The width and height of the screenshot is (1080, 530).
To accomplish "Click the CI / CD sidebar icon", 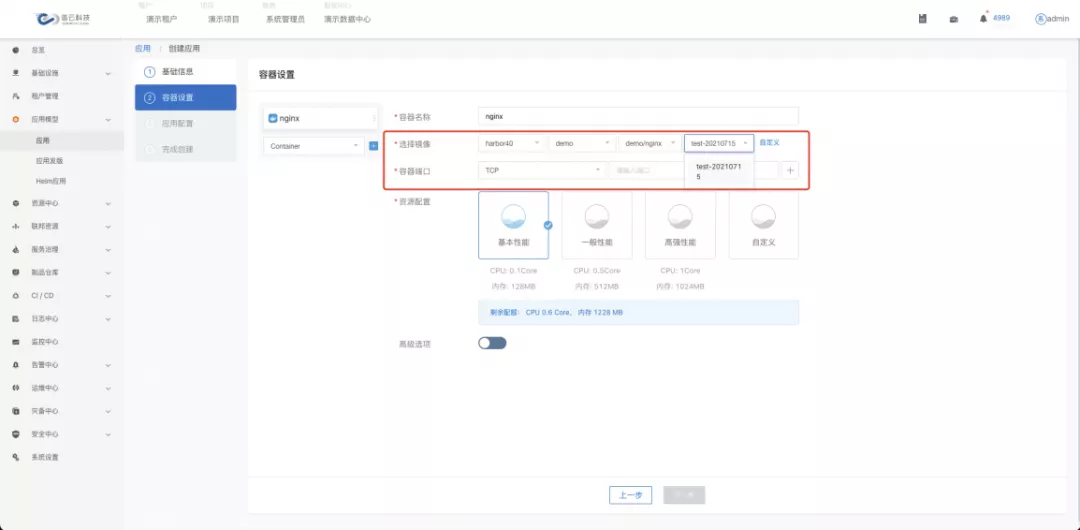I will pos(15,296).
